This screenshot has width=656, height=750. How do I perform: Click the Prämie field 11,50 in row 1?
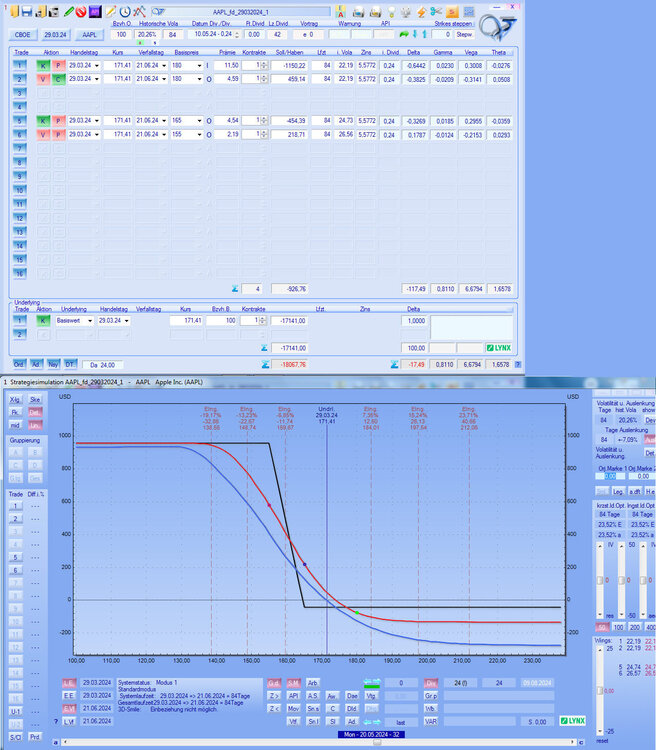226,66
